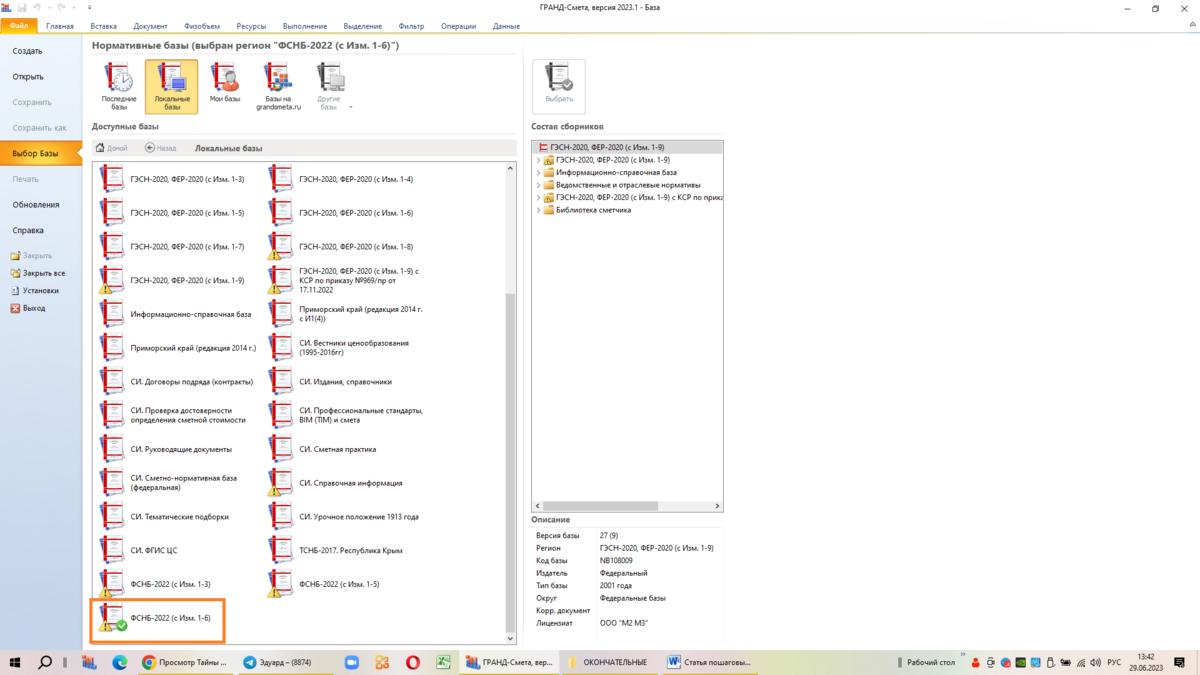Select root ГЭСН-2020, ФЕР-2020 tree header
Image resolution: width=1200 pixels, height=675 pixels.
pos(627,147)
